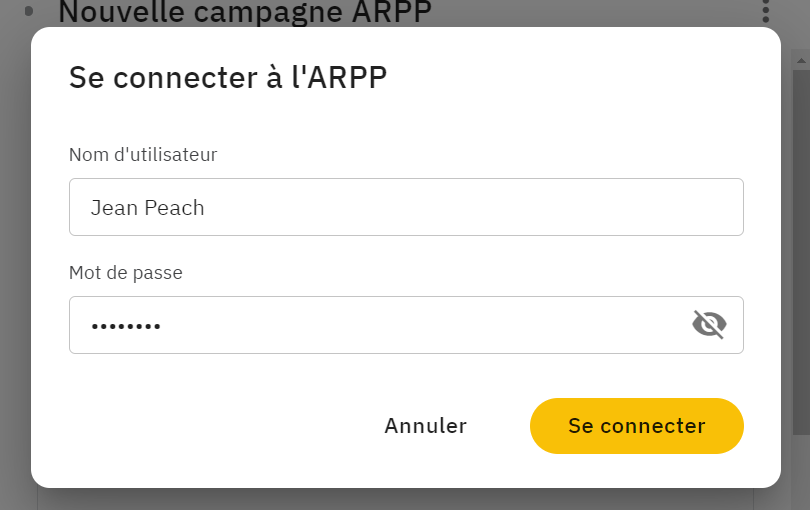The height and width of the screenshot is (510, 810).
Task: Click the Mot de passe label
Action: [126, 272]
